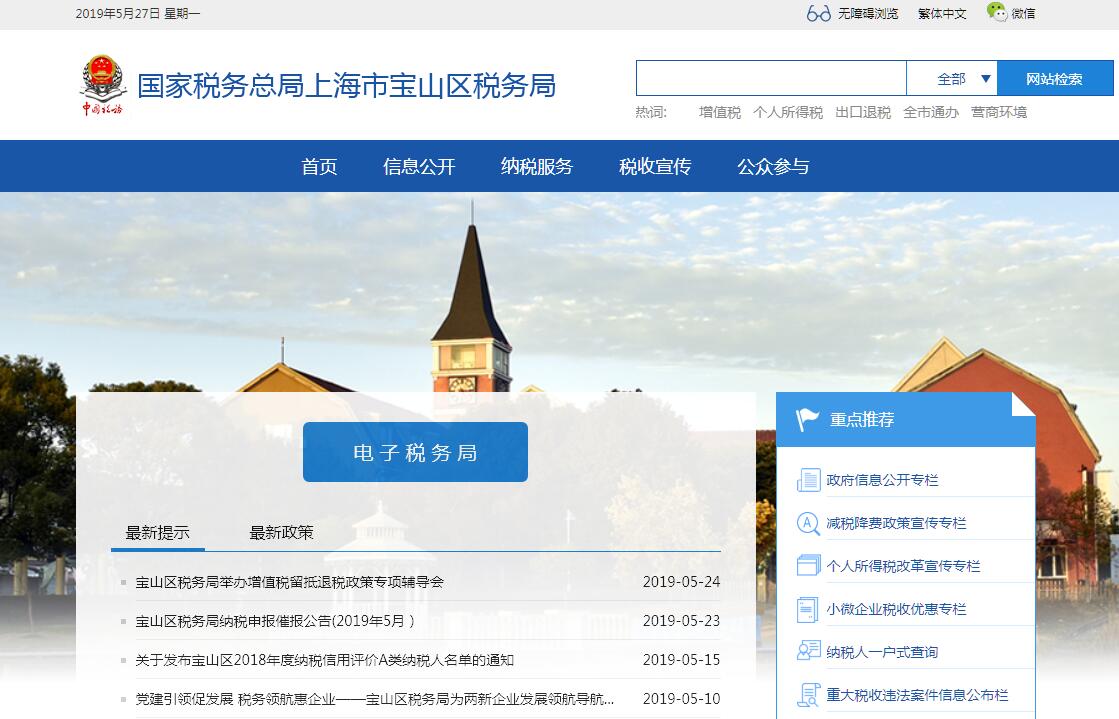Click the 重大税收违法案件信息公布栏 icon
1119x719 pixels.
pos(808,695)
